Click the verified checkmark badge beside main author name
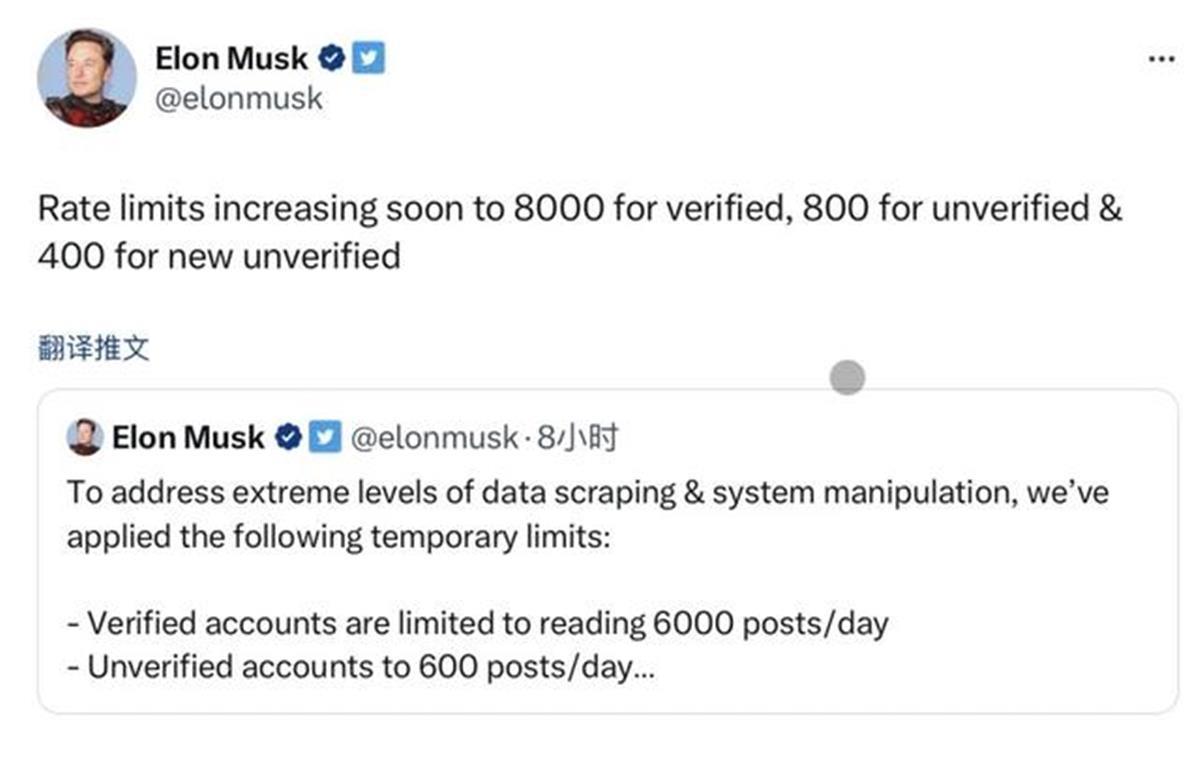The width and height of the screenshot is (1200, 758). coord(333,59)
